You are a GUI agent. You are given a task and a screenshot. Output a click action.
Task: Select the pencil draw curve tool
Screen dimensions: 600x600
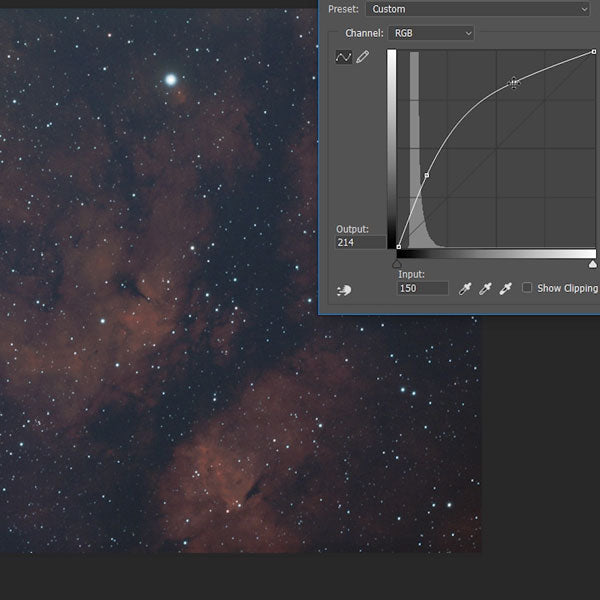362,58
